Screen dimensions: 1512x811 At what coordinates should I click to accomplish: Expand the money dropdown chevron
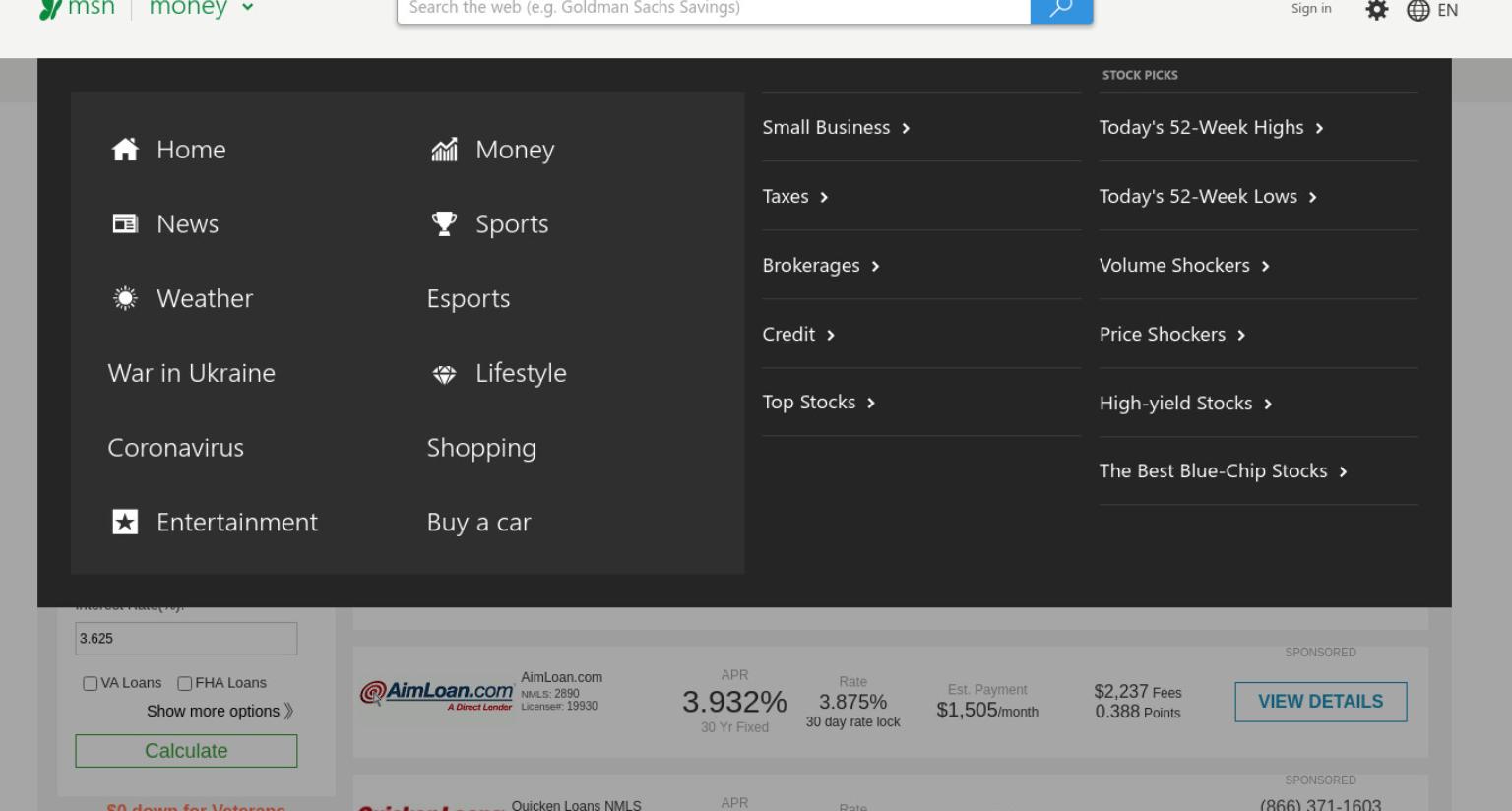pos(248,8)
